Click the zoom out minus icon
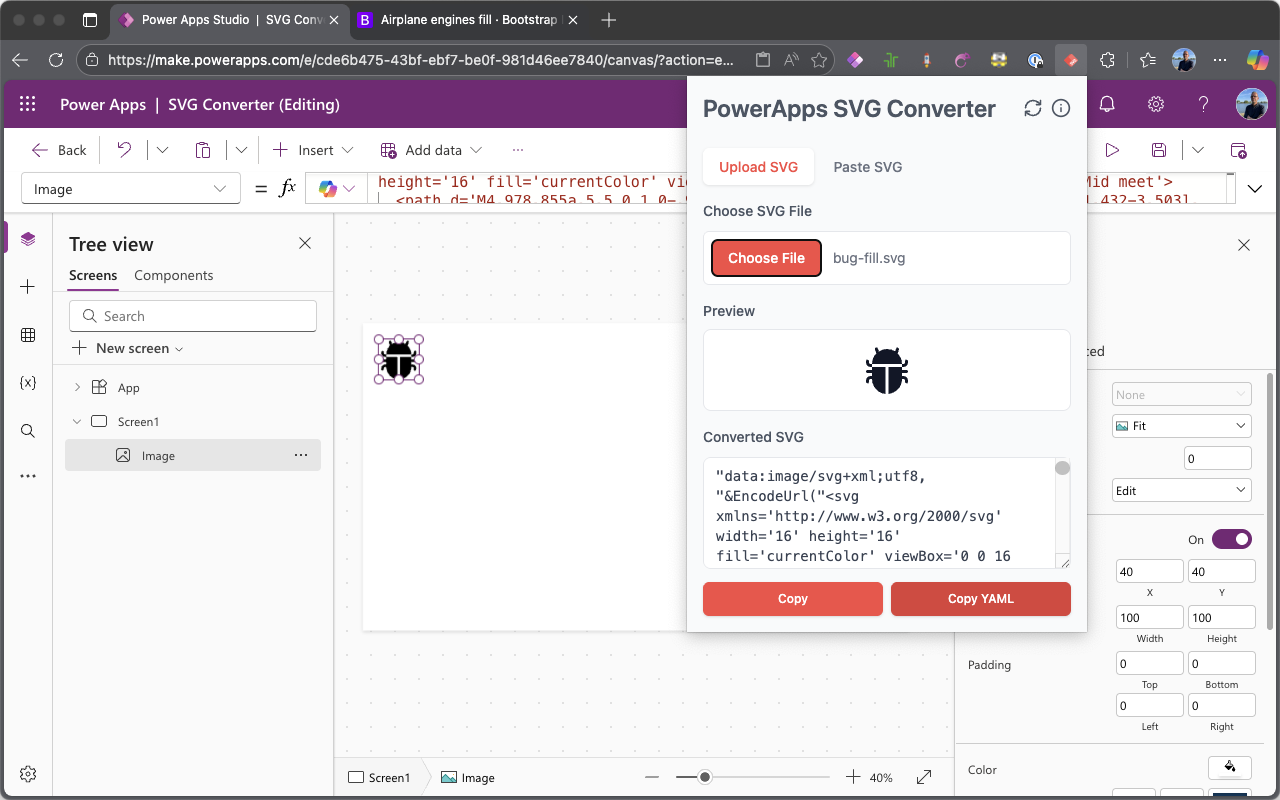The image size is (1280, 800). 652,777
